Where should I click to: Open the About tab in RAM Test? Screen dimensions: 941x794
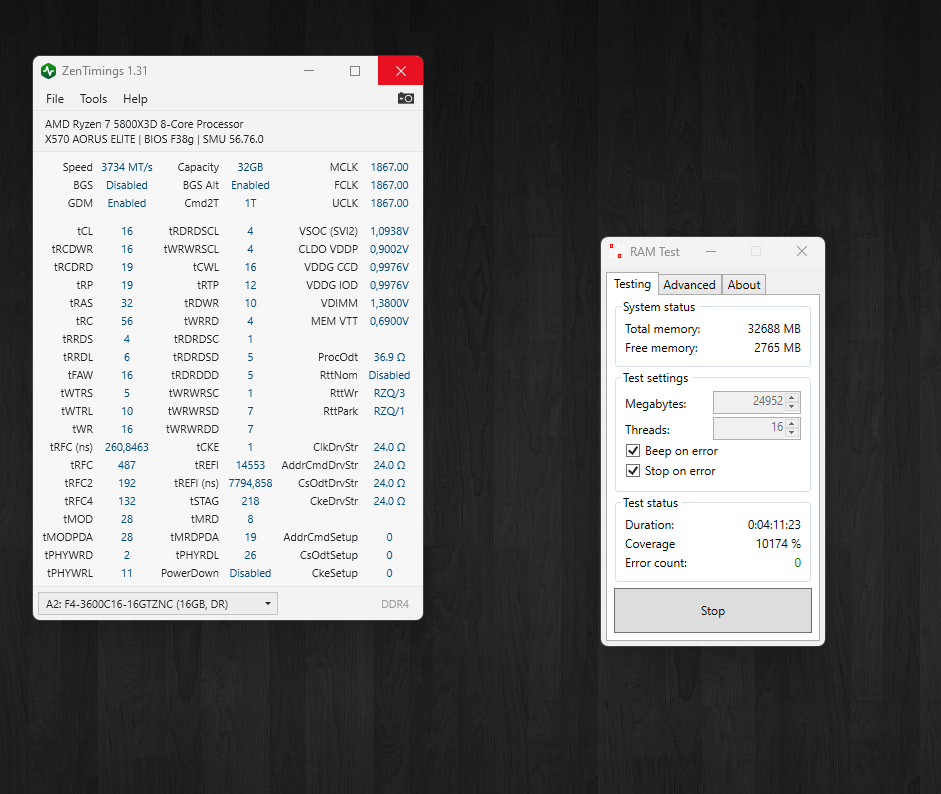point(744,285)
